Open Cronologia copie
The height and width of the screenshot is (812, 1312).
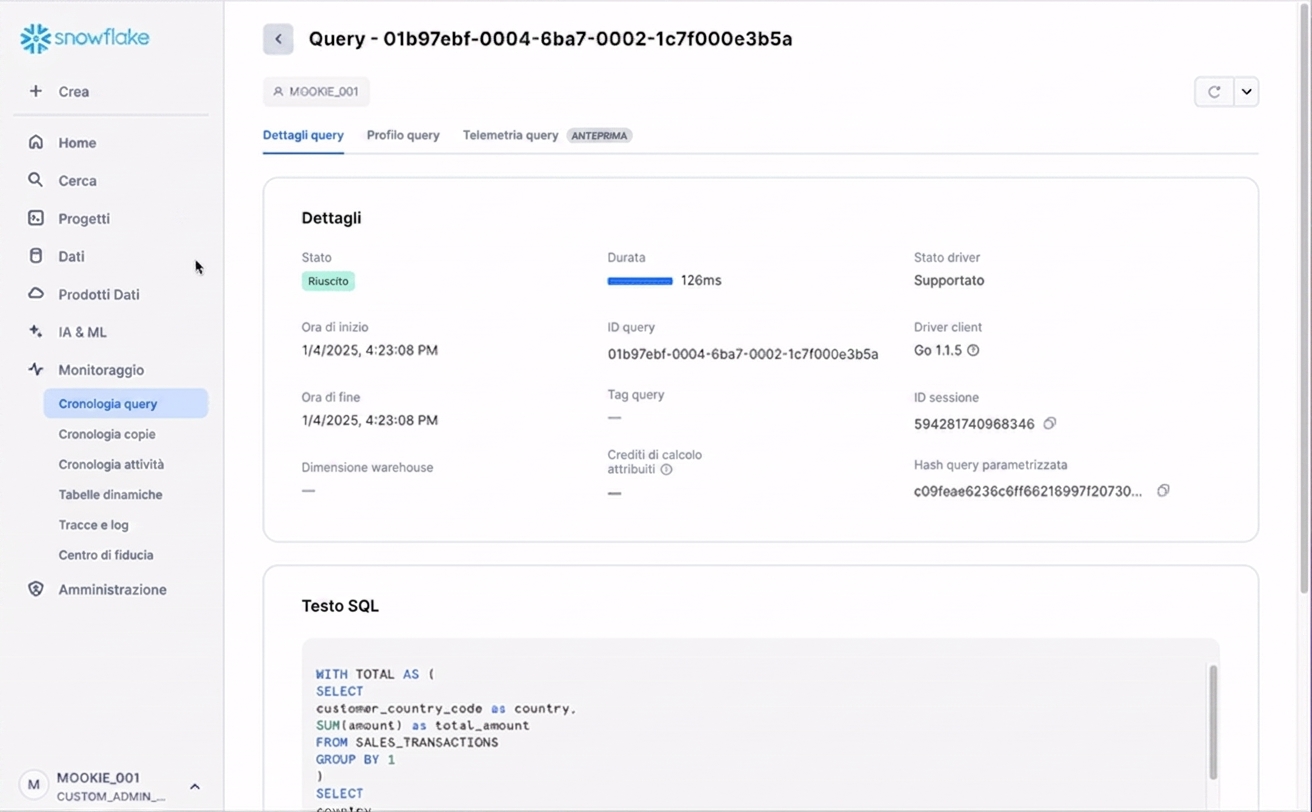coord(107,434)
